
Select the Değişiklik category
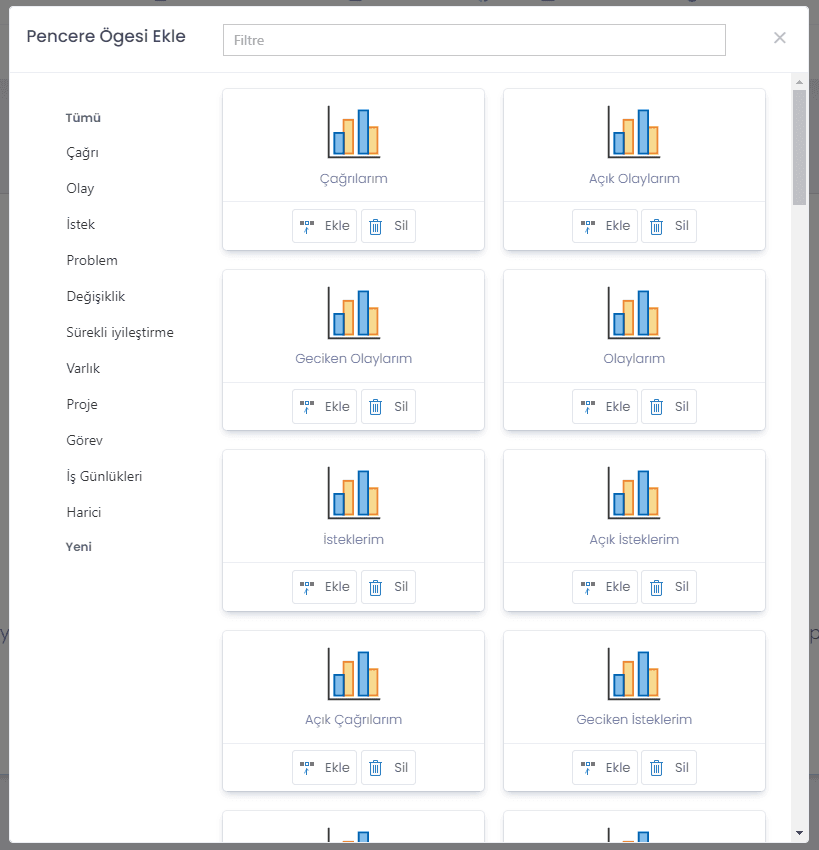pyautogui.click(x=95, y=297)
